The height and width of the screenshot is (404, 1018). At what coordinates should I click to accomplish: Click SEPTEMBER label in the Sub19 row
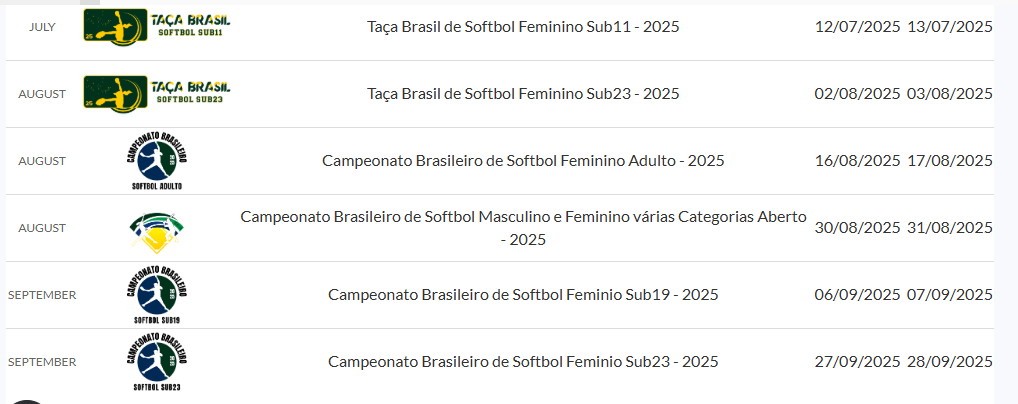pyautogui.click(x=42, y=295)
